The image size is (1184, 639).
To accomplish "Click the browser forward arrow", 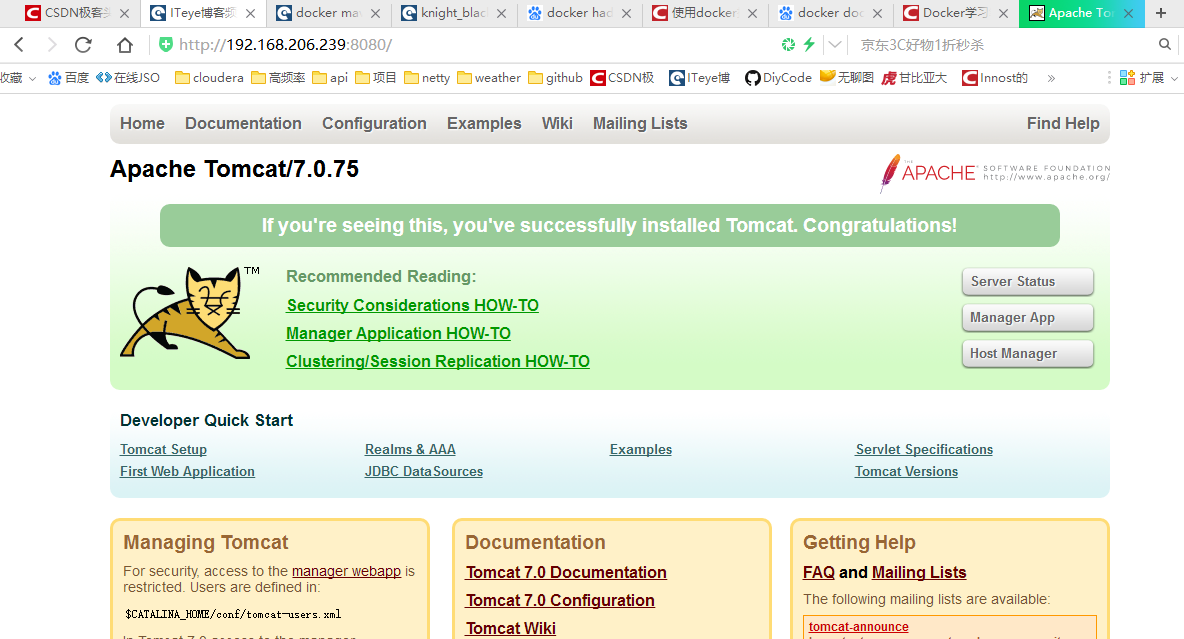I will click(x=51, y=45).
